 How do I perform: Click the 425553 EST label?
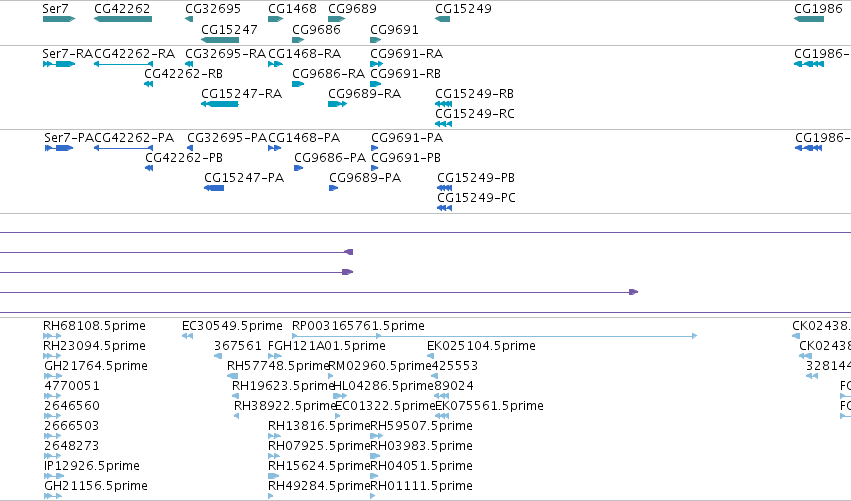pos(455,366)
